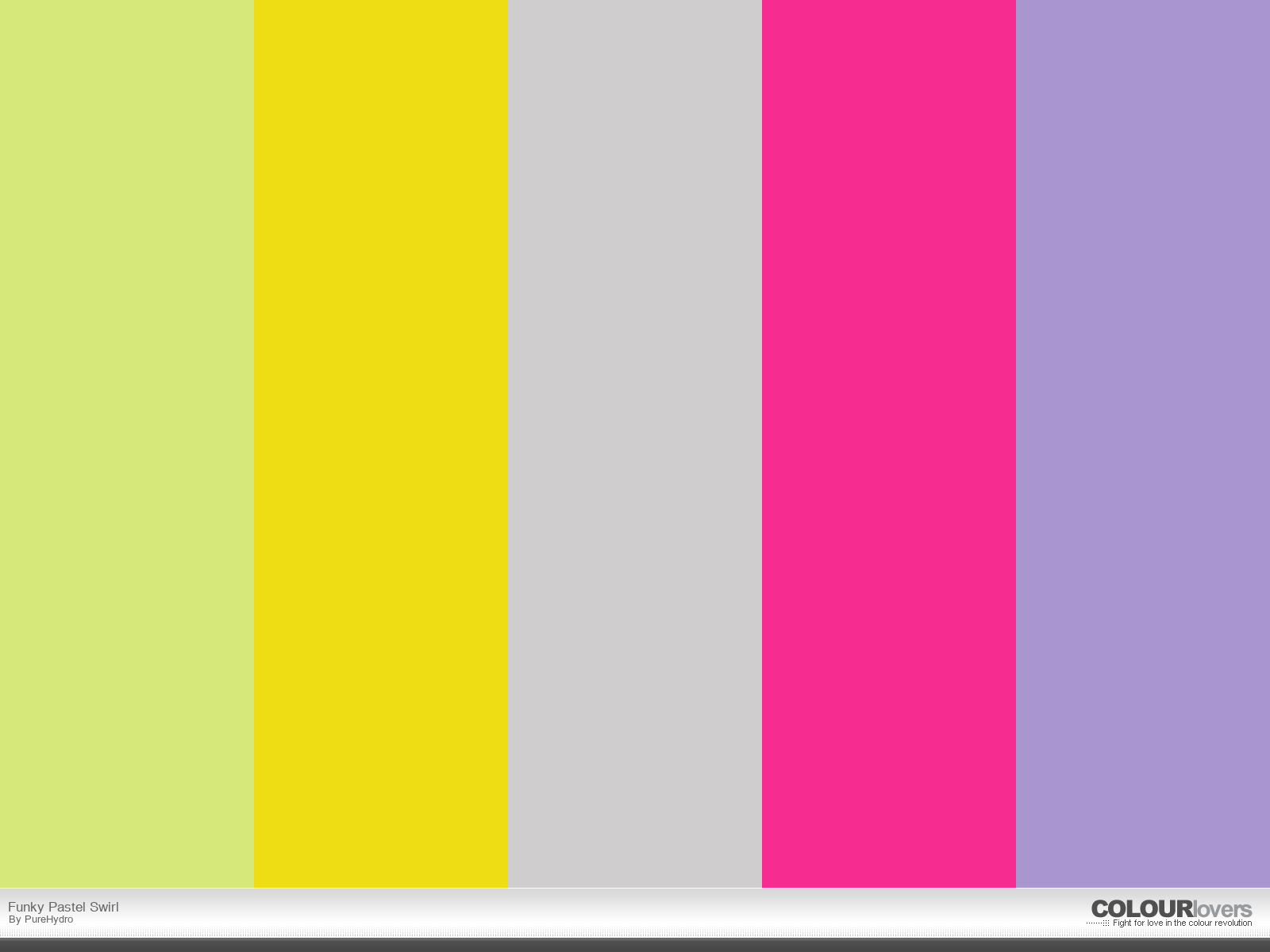1270x952 pixels.
Task: Click the dark gray bar at the bottom
Action: (x=635, y=945)
